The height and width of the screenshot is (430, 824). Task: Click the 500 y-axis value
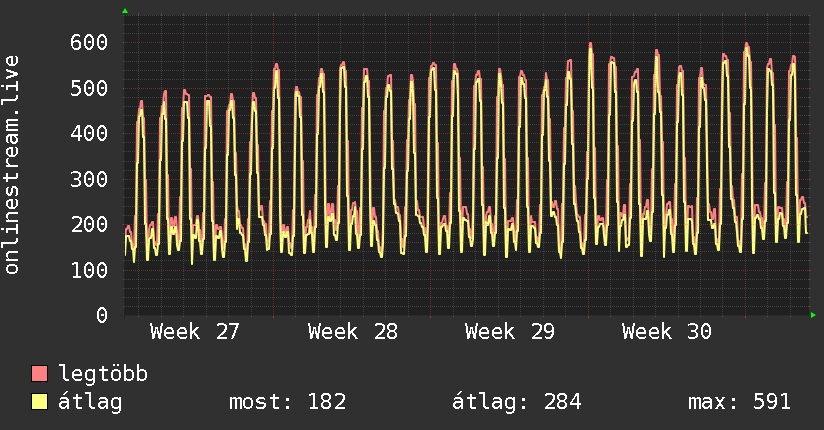click(x=89, y=88)
